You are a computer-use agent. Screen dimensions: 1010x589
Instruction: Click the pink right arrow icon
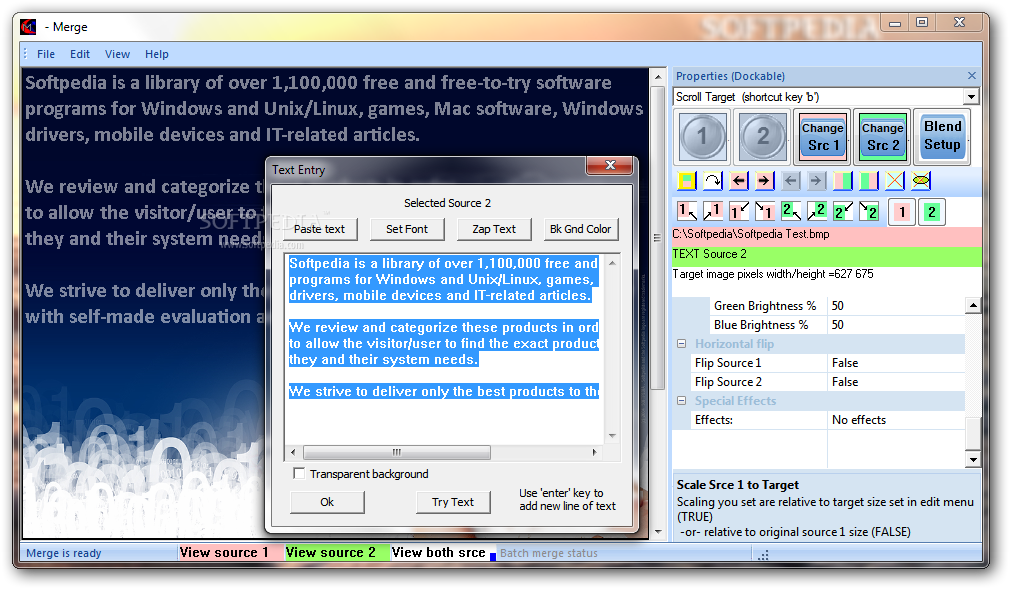765,181
